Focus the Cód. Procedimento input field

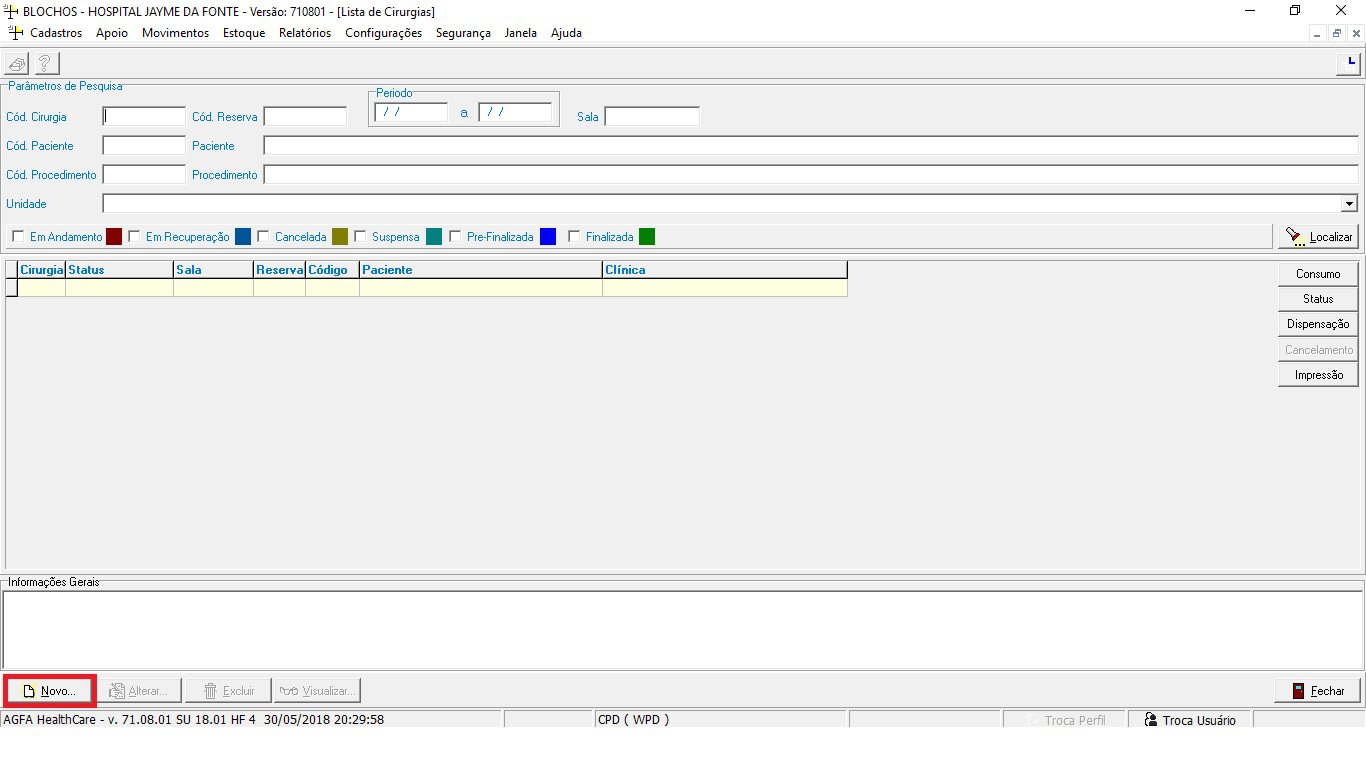[x=144, y=174]
